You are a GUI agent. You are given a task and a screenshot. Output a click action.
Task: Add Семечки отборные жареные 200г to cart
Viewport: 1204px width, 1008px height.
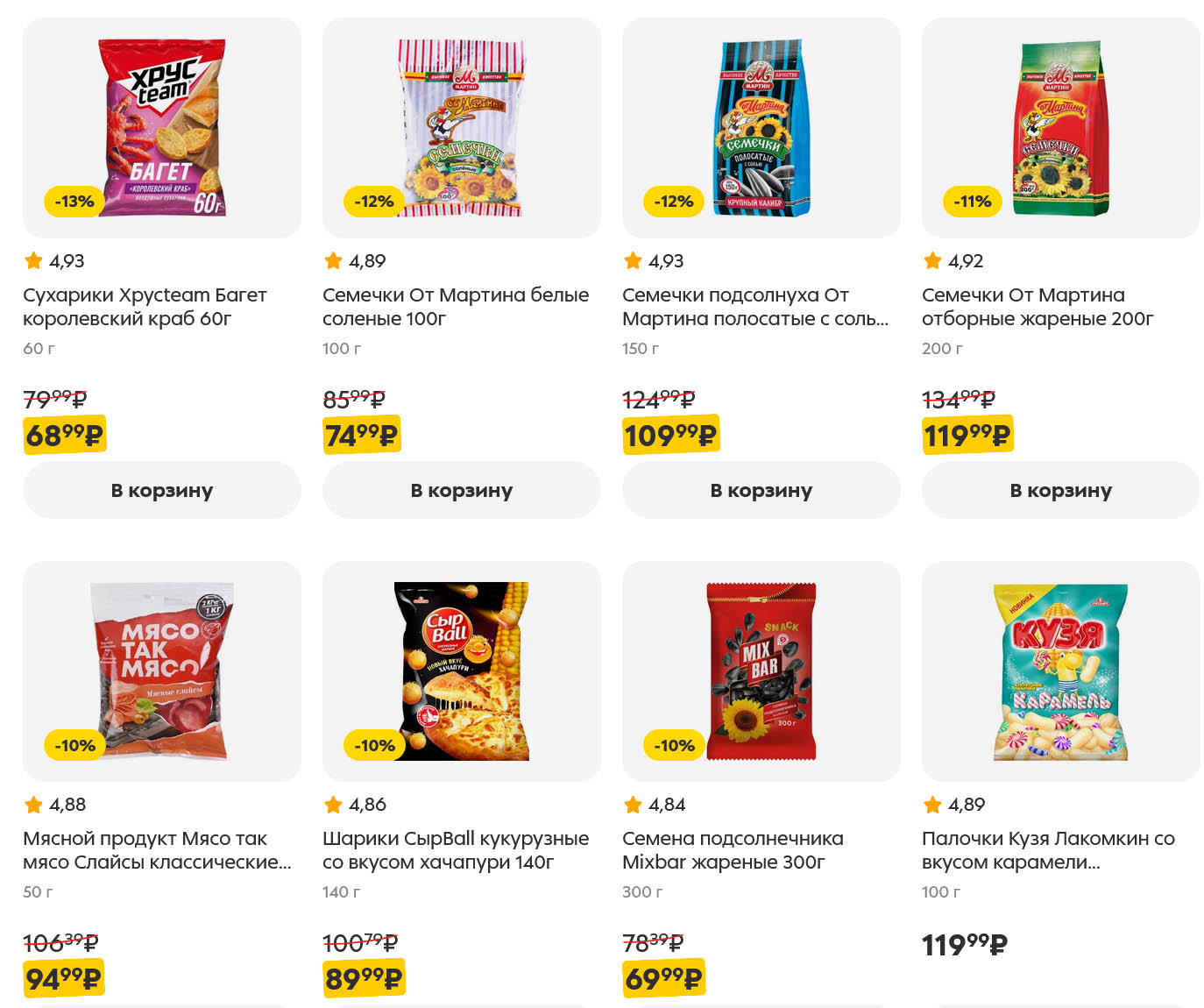click(x=1060, y=490)
